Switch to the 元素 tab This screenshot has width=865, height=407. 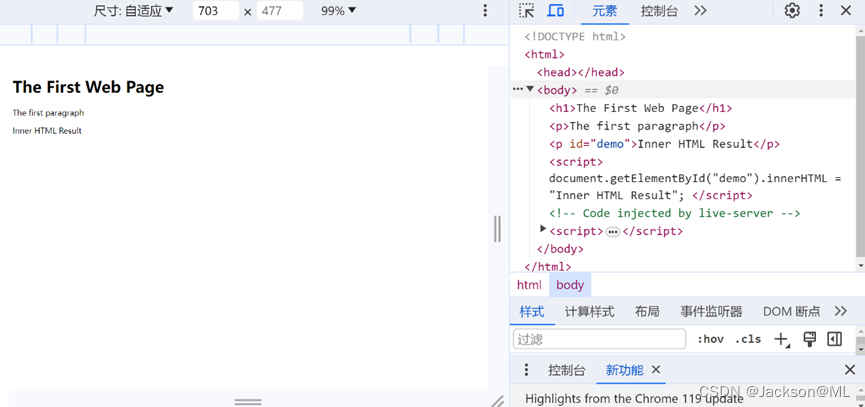(605, 11)
